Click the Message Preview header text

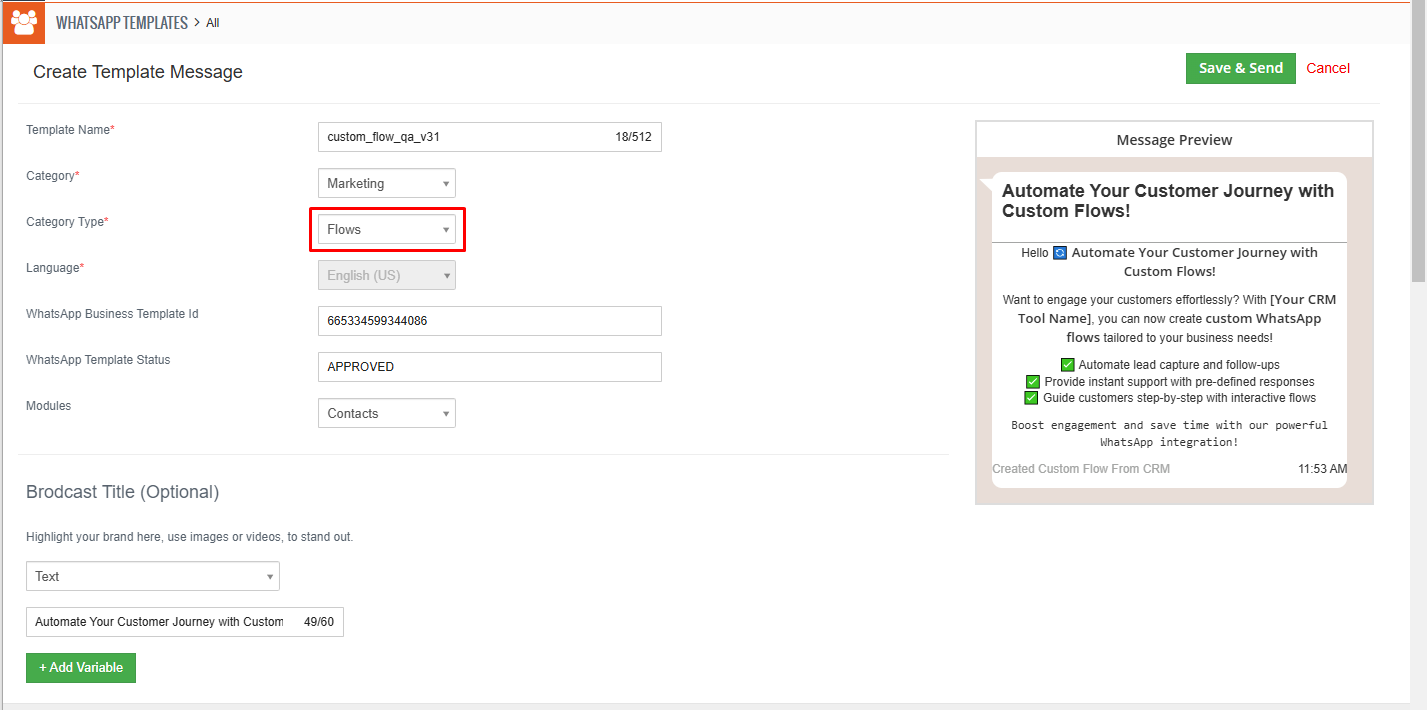(x=1174, y=140)
